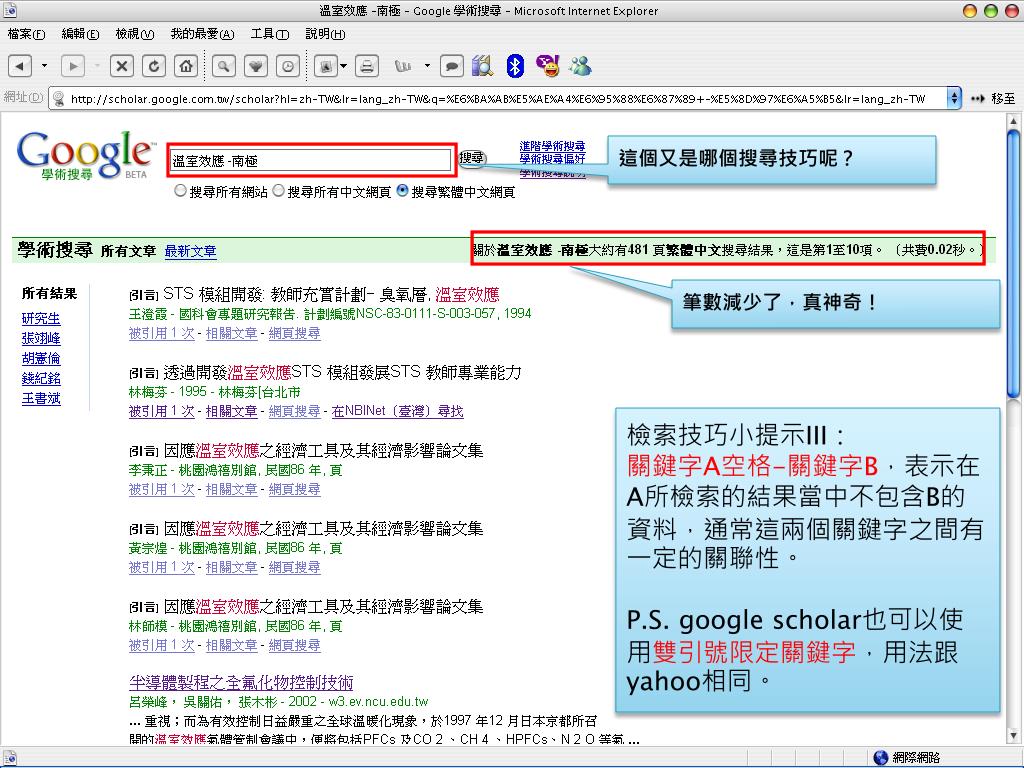Filter by author 錢紀銘 link
The height and width of the screenshot is (768, 1024).
tap(40, 379)
